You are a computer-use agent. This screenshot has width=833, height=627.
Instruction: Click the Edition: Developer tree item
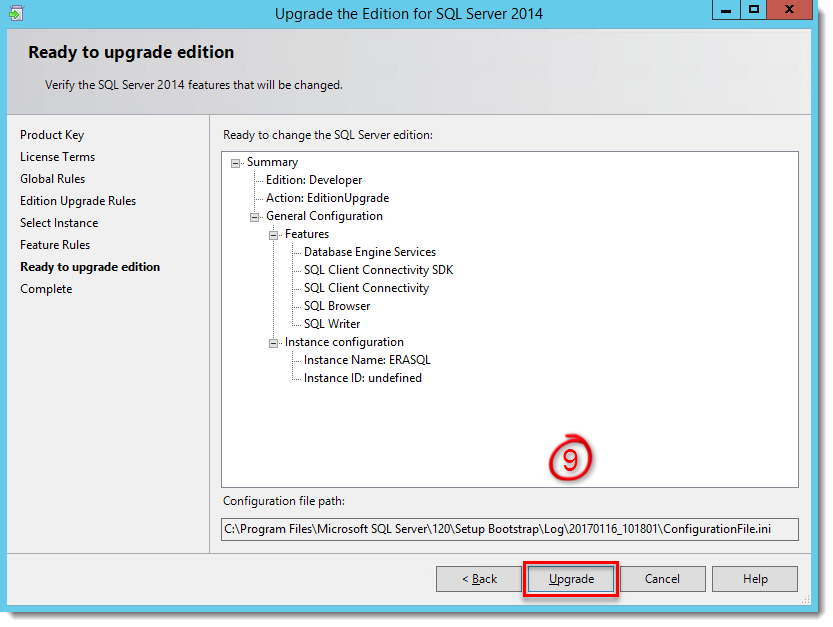point(314,180)
